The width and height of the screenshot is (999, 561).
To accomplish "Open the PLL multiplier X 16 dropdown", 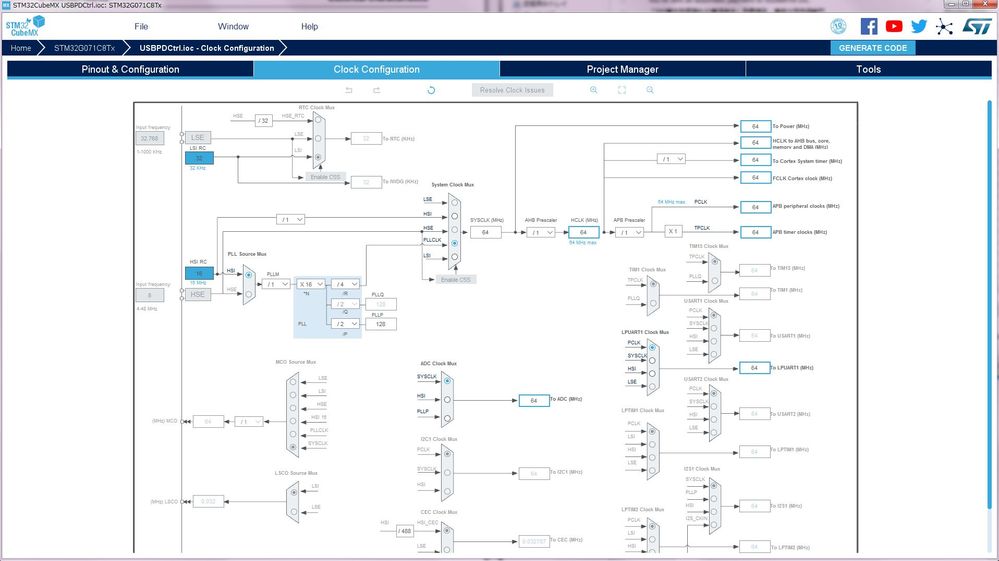I will pyautogui.click(x=311, y=284).
